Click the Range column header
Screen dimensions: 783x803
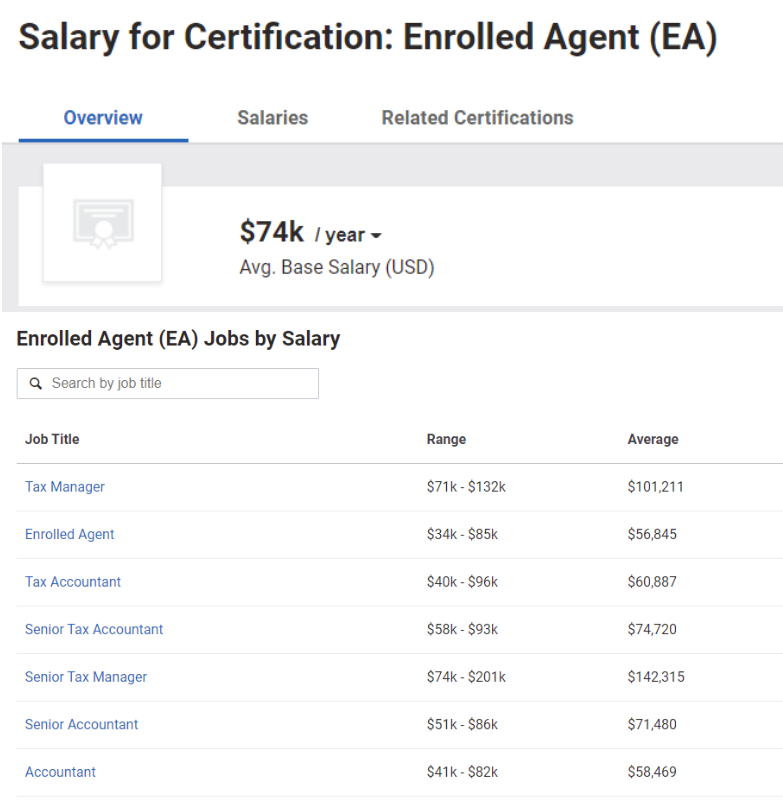pos(446,439)
